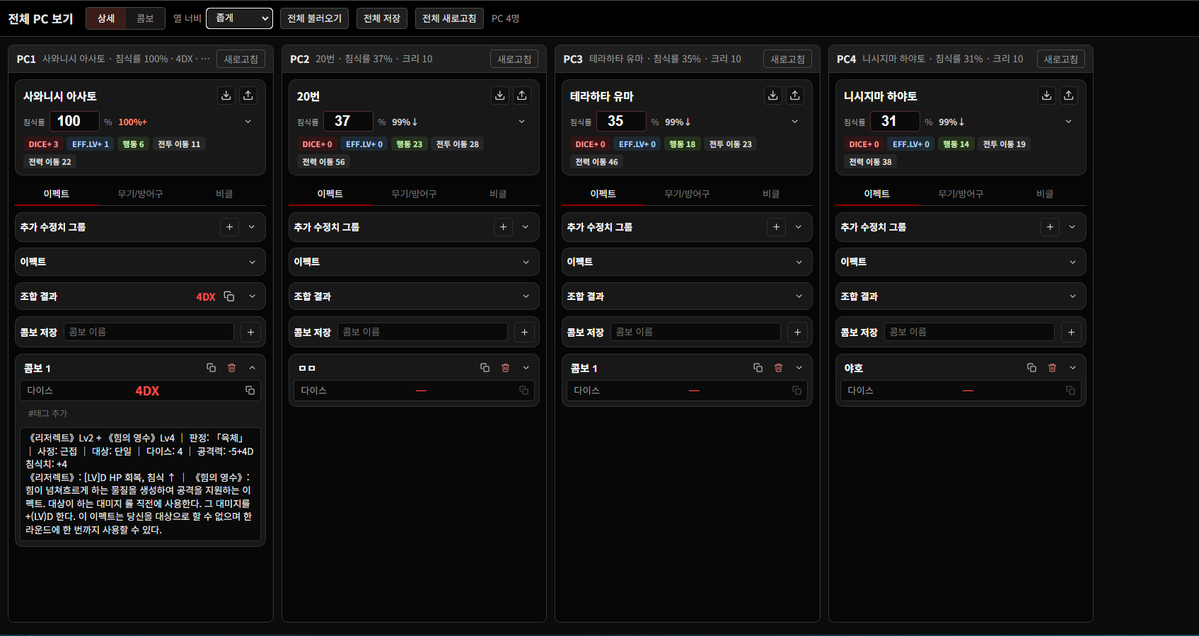
Task: Refresh PC3 with its 새로고침 button
Action: pyautogui.click(x=788, y=59)
